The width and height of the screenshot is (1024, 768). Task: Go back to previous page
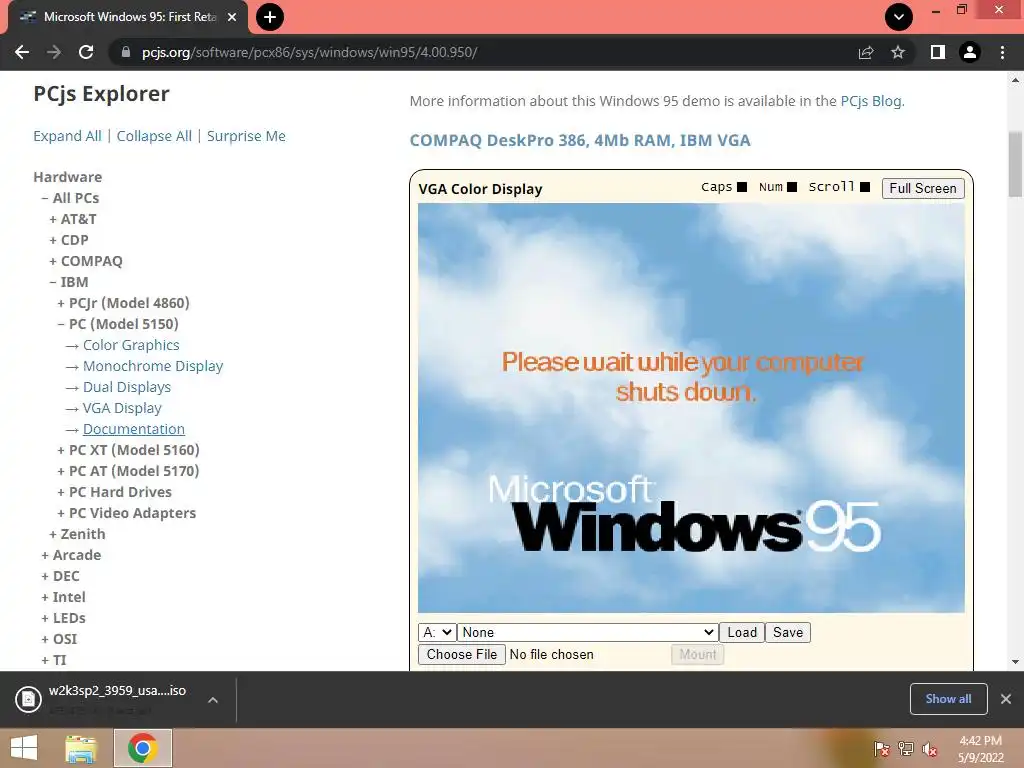[22, 52]
